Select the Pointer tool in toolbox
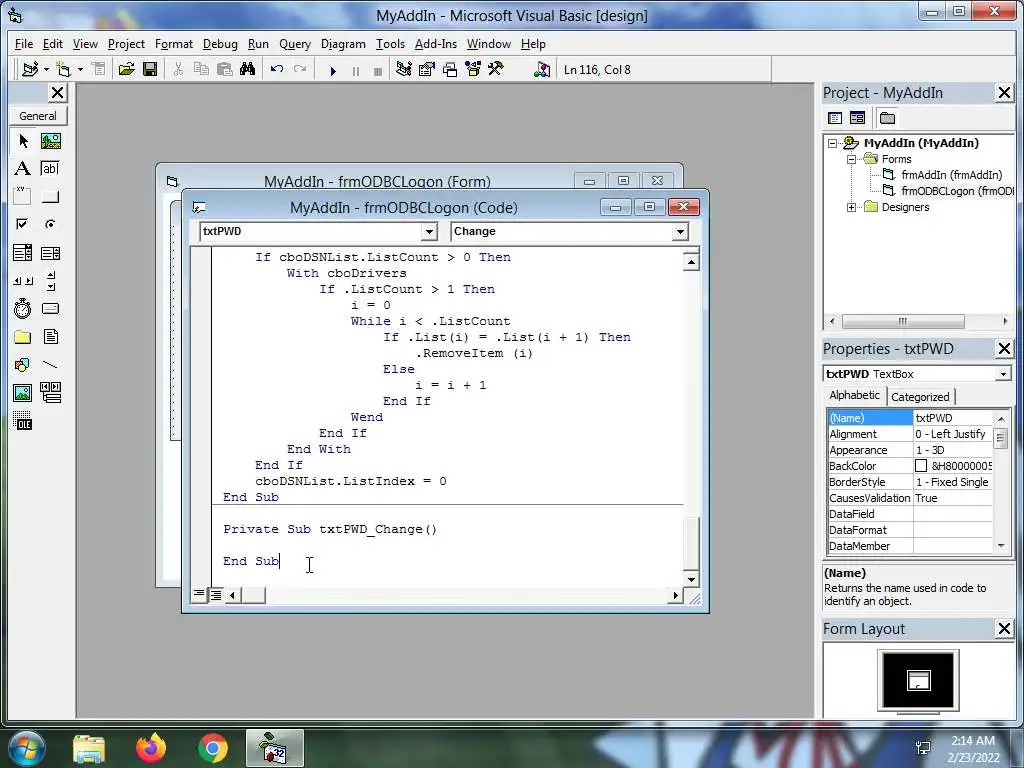 coord(23,141)
